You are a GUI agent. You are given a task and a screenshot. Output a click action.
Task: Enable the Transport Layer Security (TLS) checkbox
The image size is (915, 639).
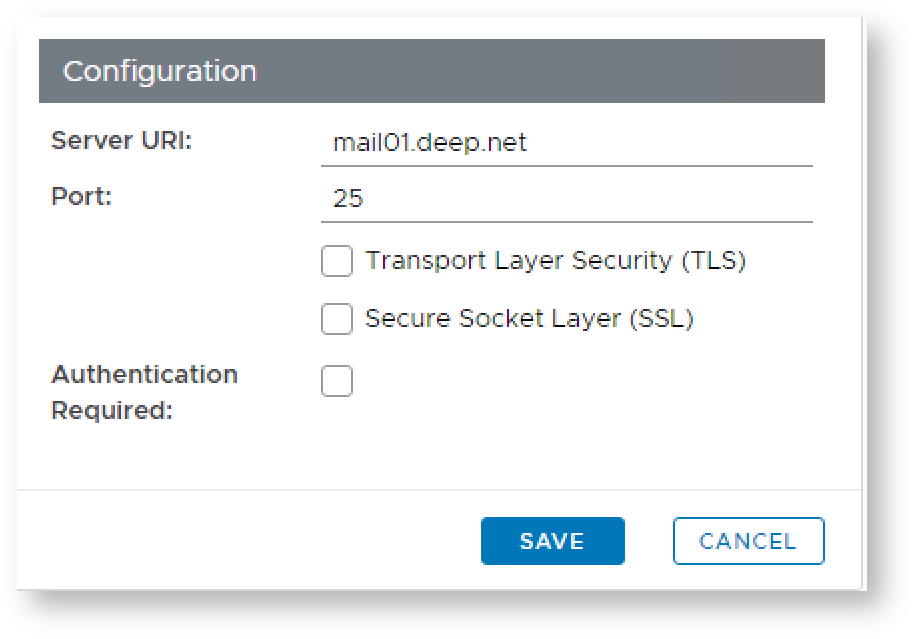click(x=337, y=262)
